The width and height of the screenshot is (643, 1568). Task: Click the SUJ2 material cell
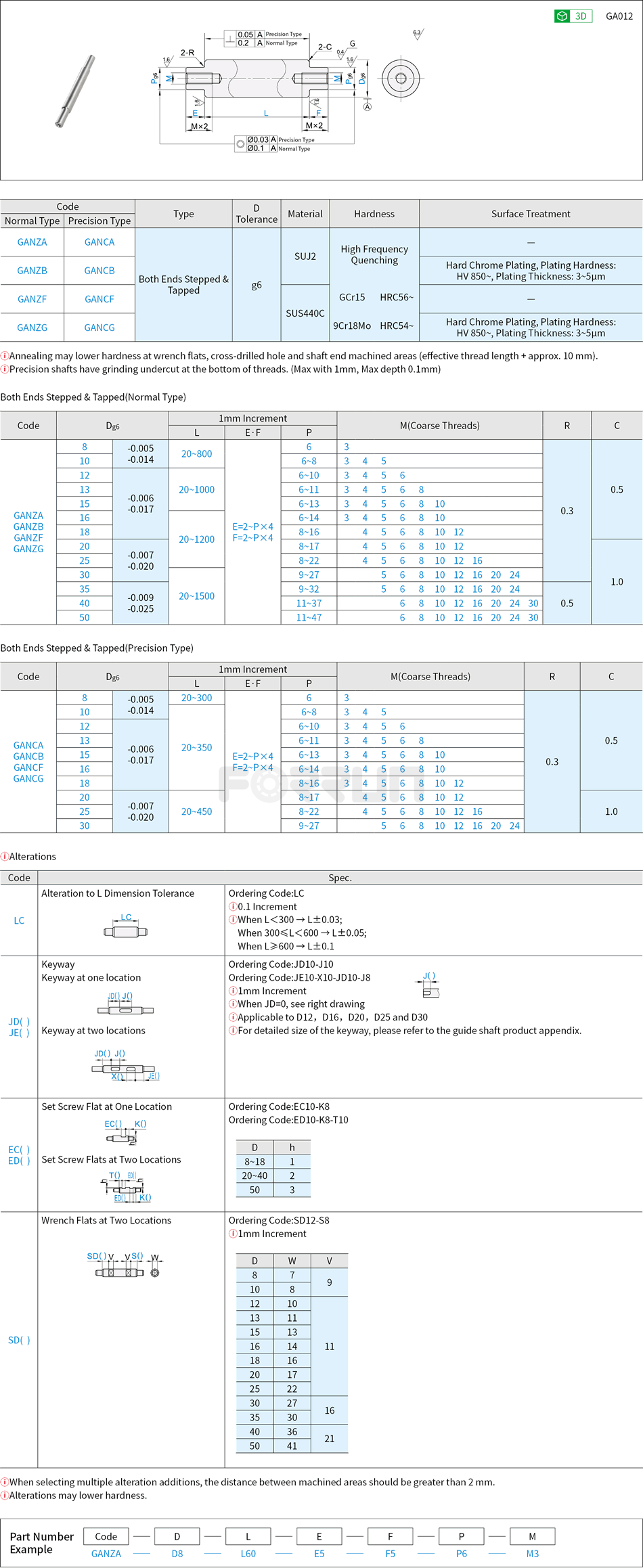(x=305, y=256)
